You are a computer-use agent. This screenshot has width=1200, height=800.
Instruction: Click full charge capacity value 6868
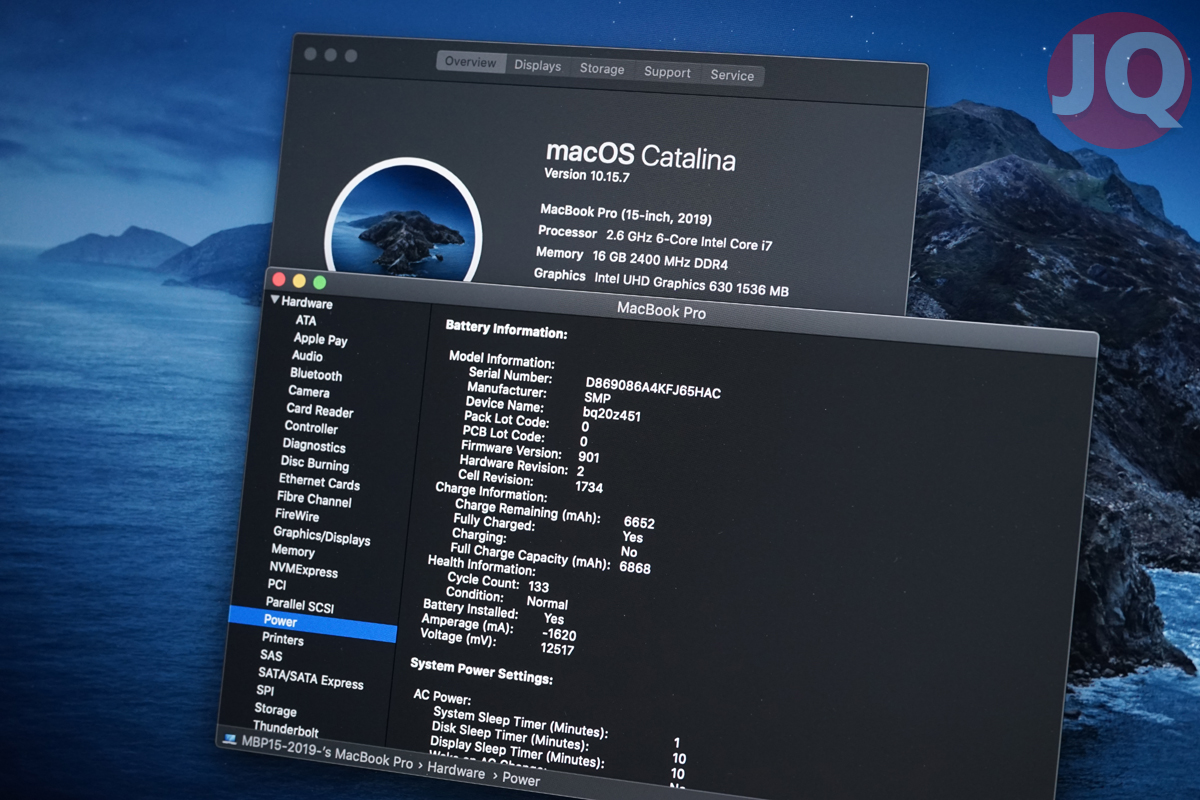pyautogui.click(x=635, y=567)
